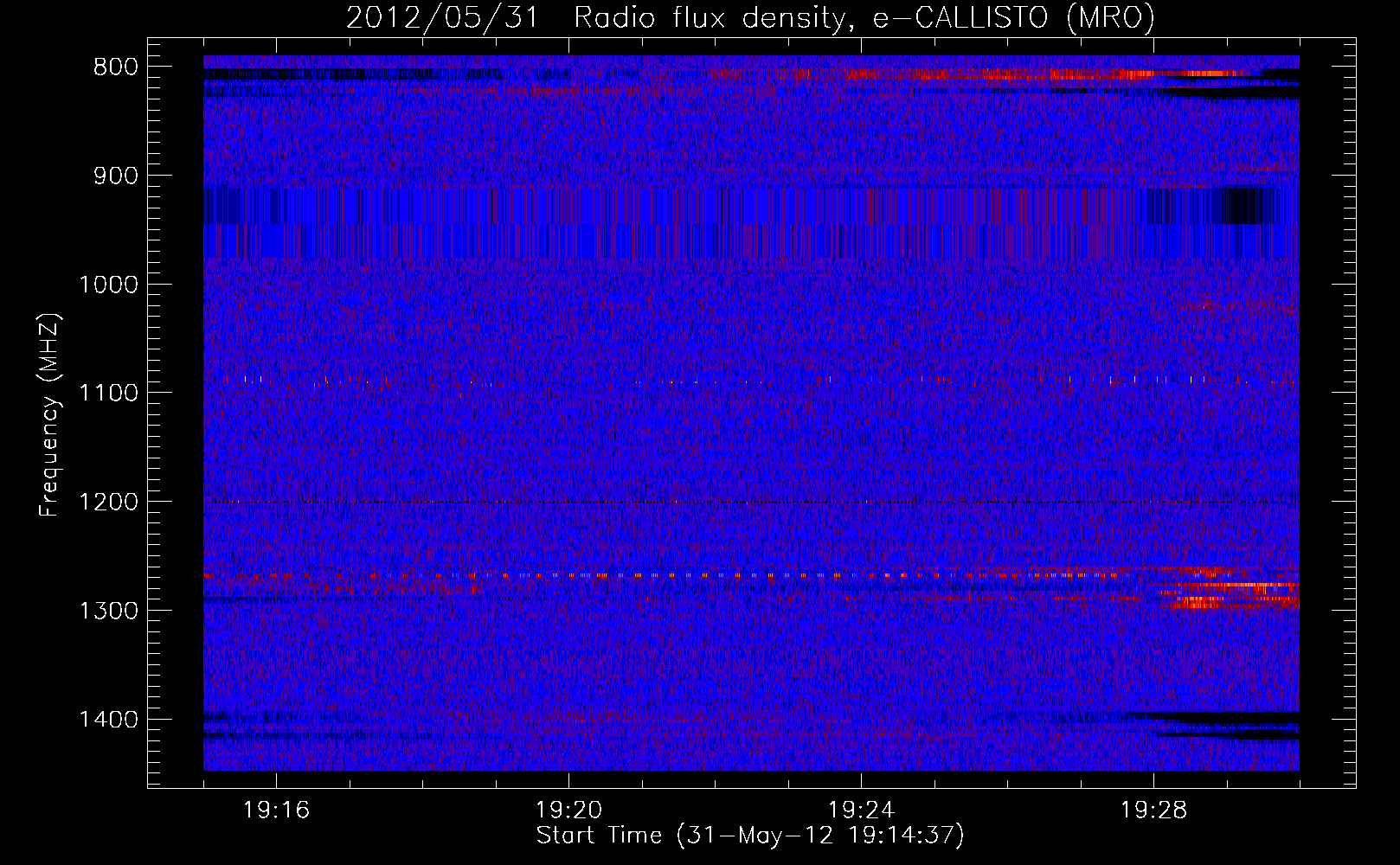Click the Start Time axis caption

(750, 836)
